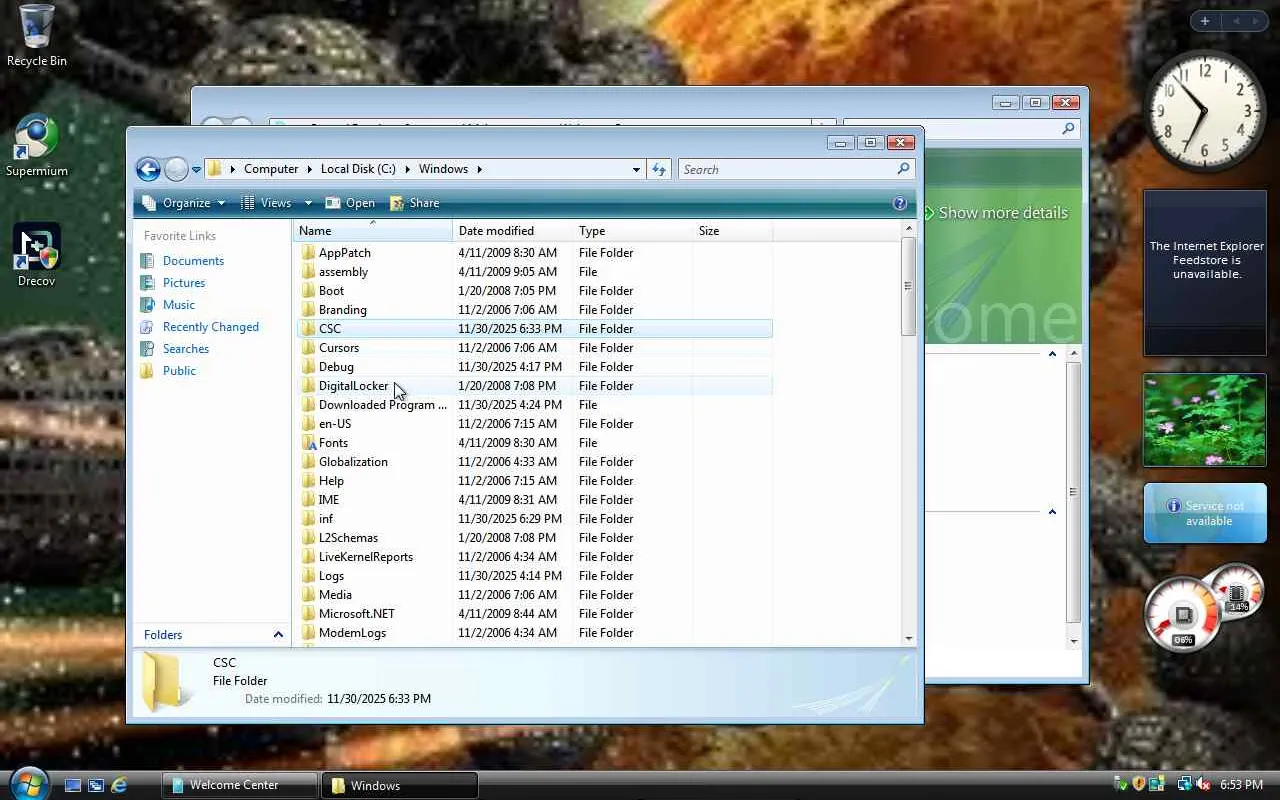Viewport: 1280px width, 800px height.
Task: Click the Share toolbar button
Action: 414,203
